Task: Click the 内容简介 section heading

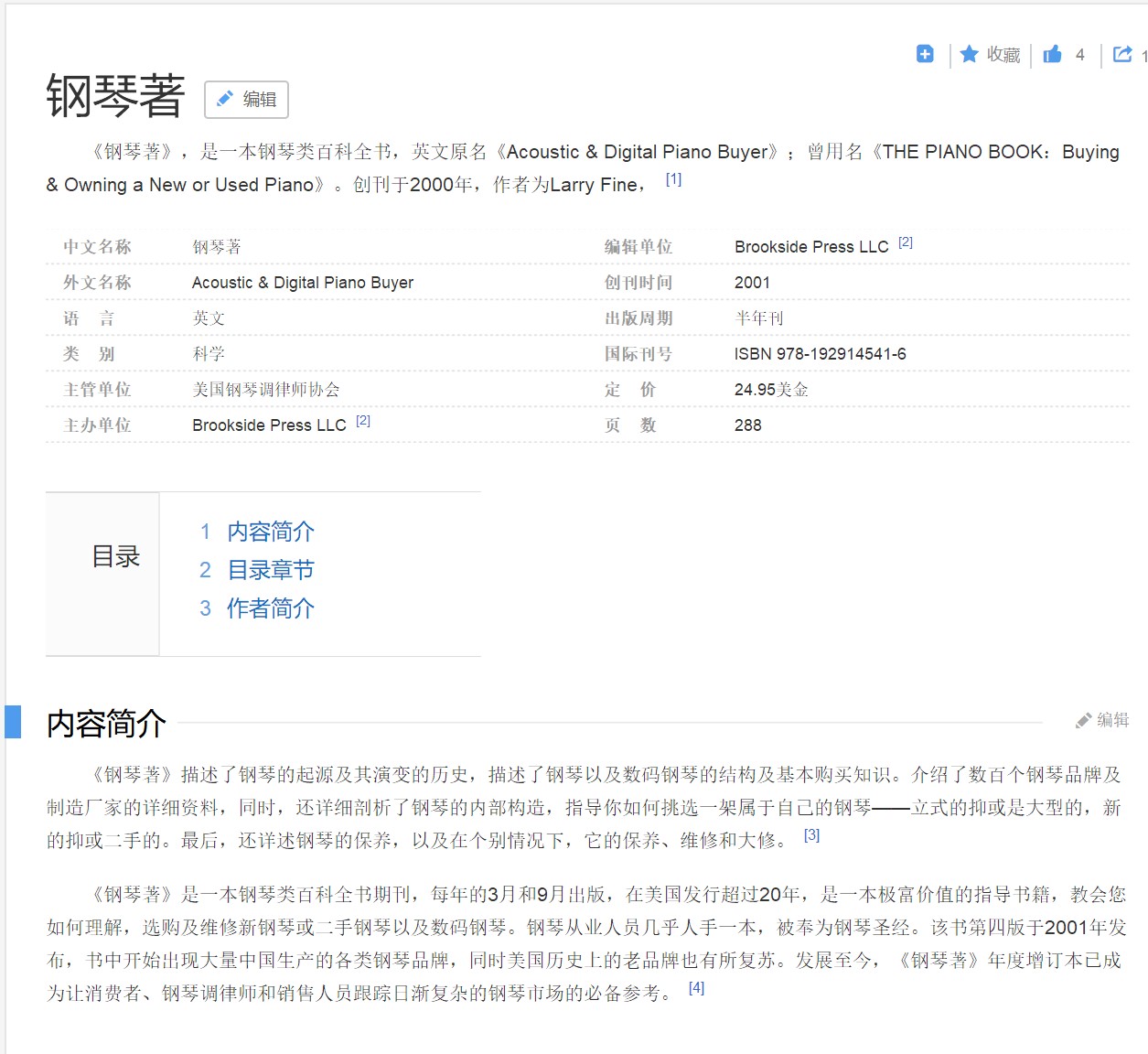Action: 106,724
